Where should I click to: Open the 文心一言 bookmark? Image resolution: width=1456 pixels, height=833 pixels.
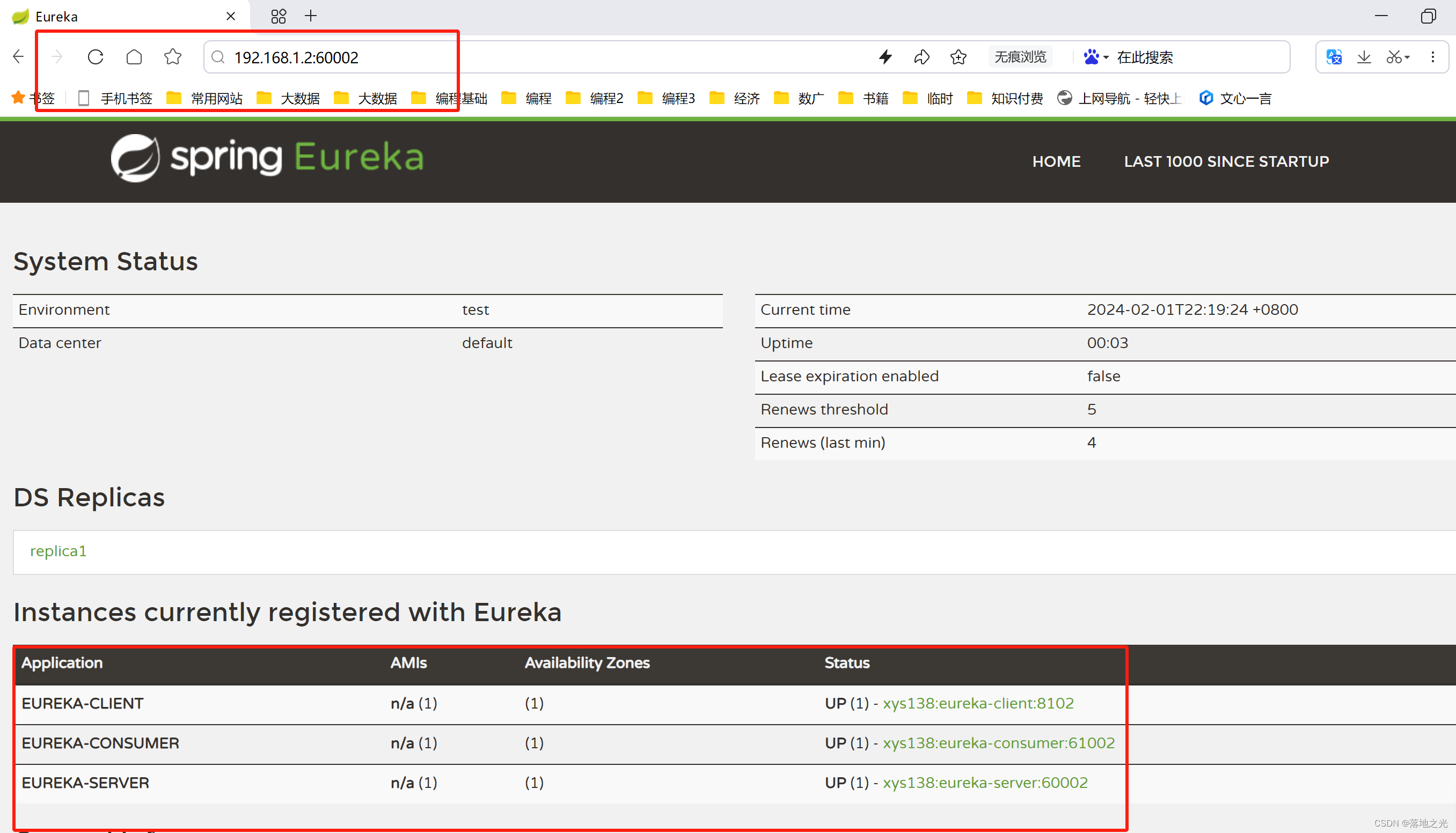[x=1235, y=98]
